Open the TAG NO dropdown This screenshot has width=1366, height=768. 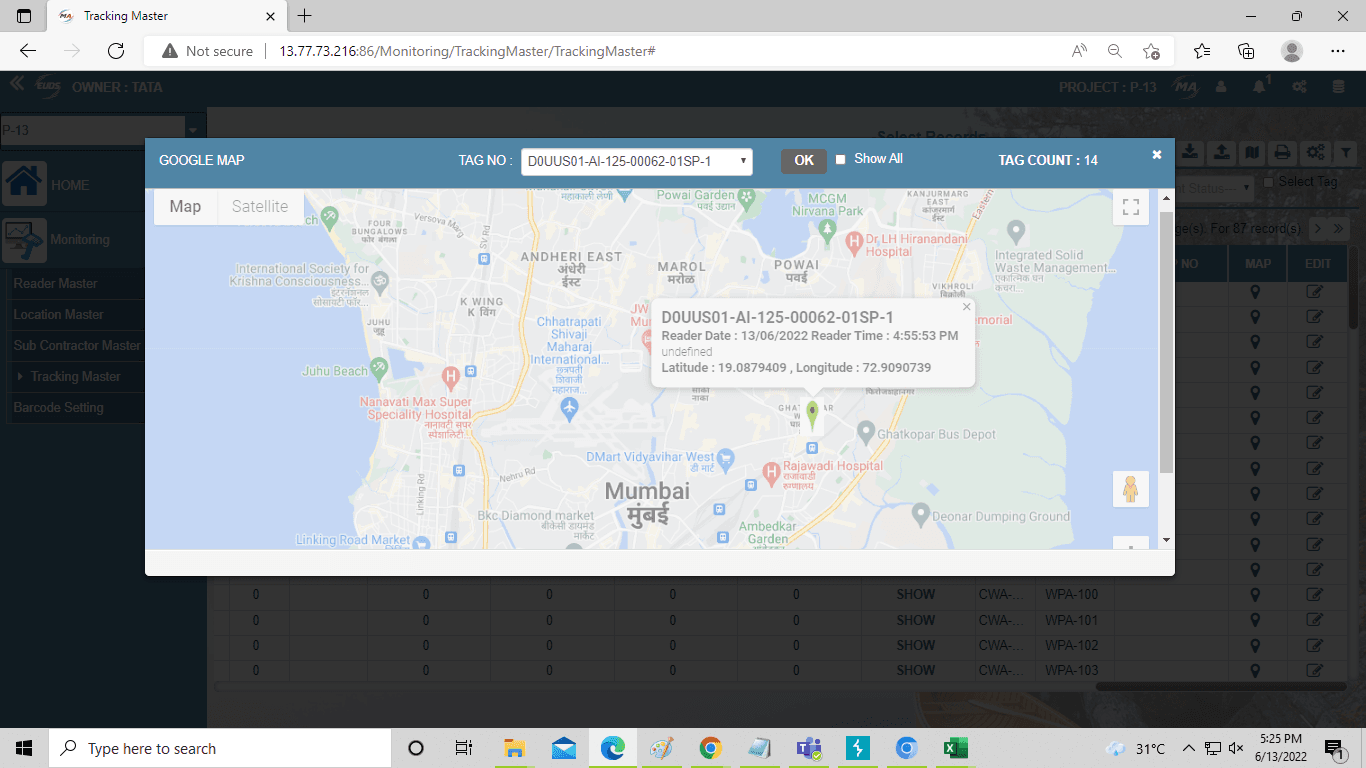pos(636,161)
